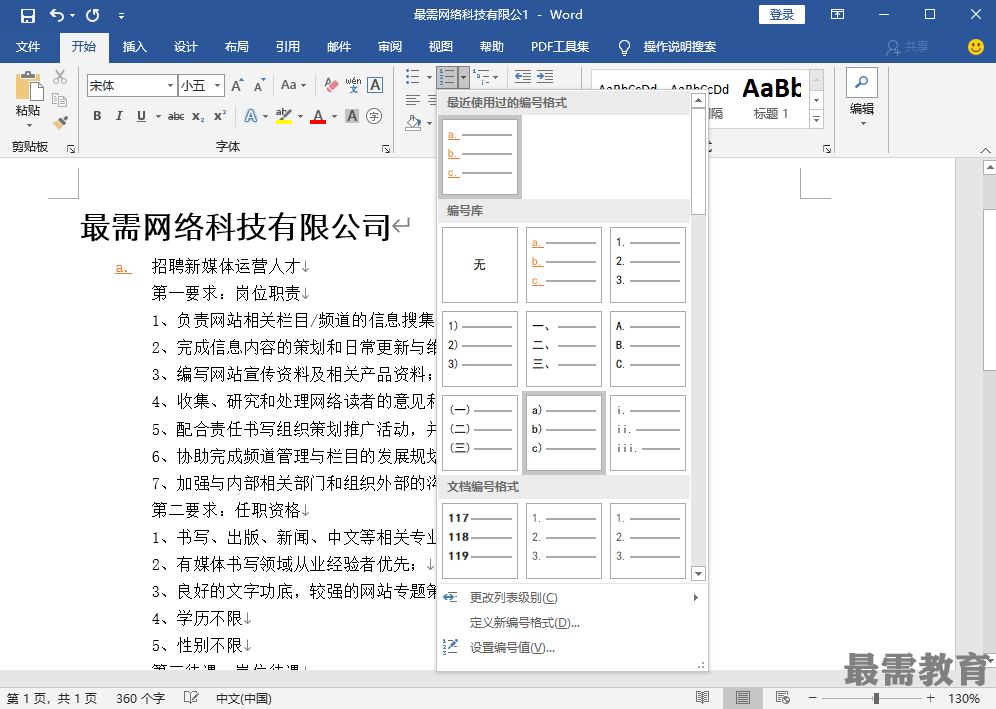
Task: Toggle character shading icon
Action: [352, 116]
